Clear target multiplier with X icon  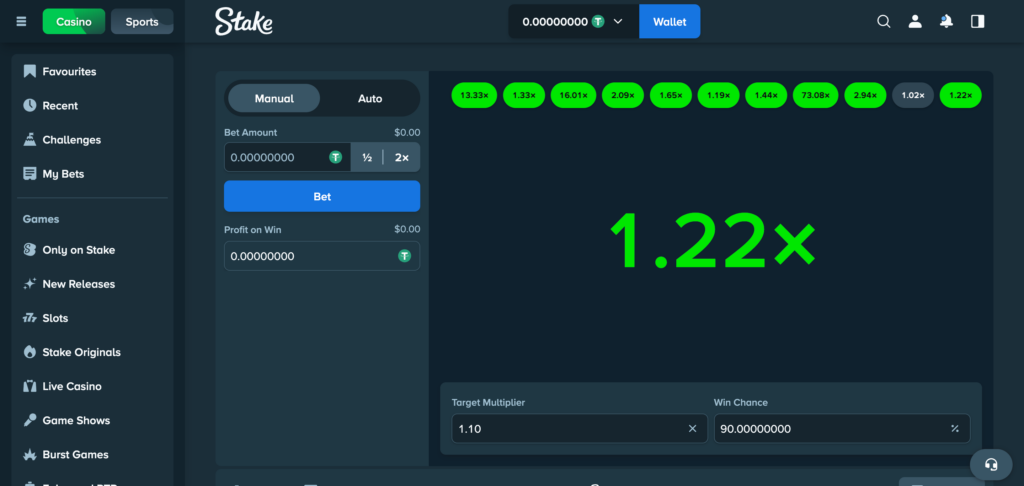pyautogui.click(x=692, y=429)
